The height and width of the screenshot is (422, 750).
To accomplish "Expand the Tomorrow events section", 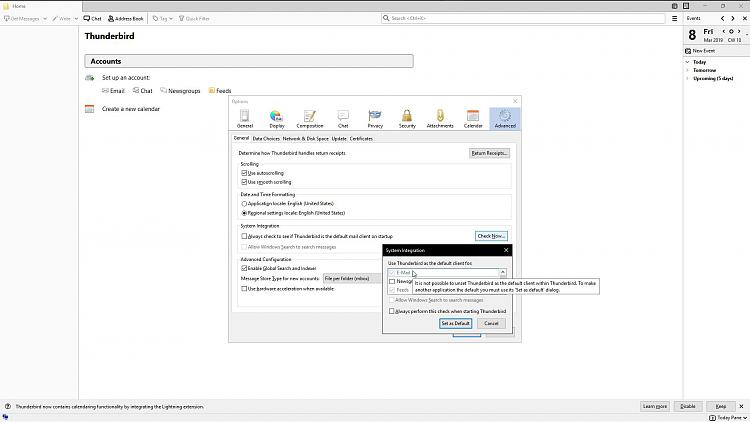I will [x=687, y=70].
